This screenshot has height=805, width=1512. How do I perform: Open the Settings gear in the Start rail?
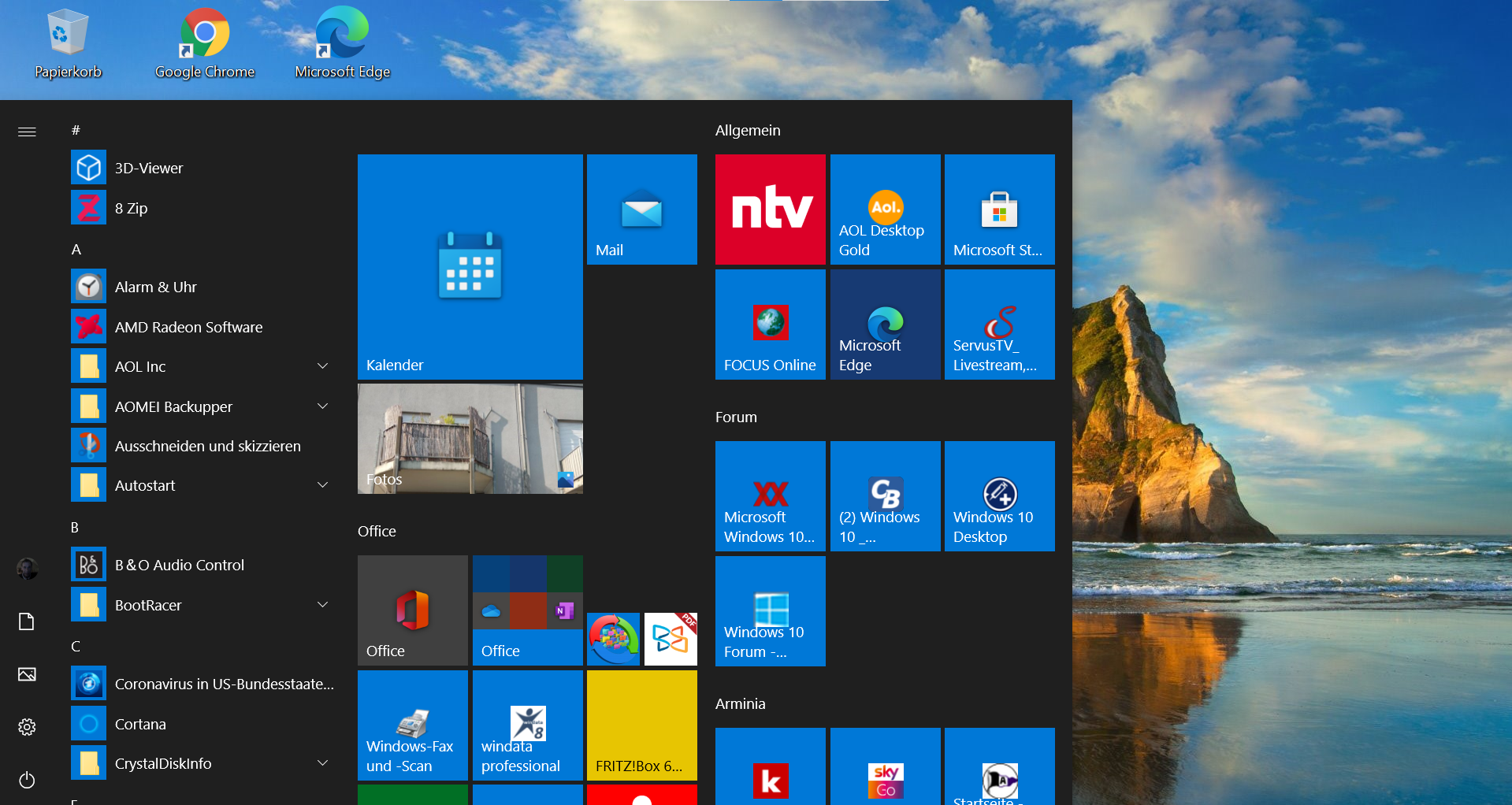pyautogui.click(x=27, y=727)
